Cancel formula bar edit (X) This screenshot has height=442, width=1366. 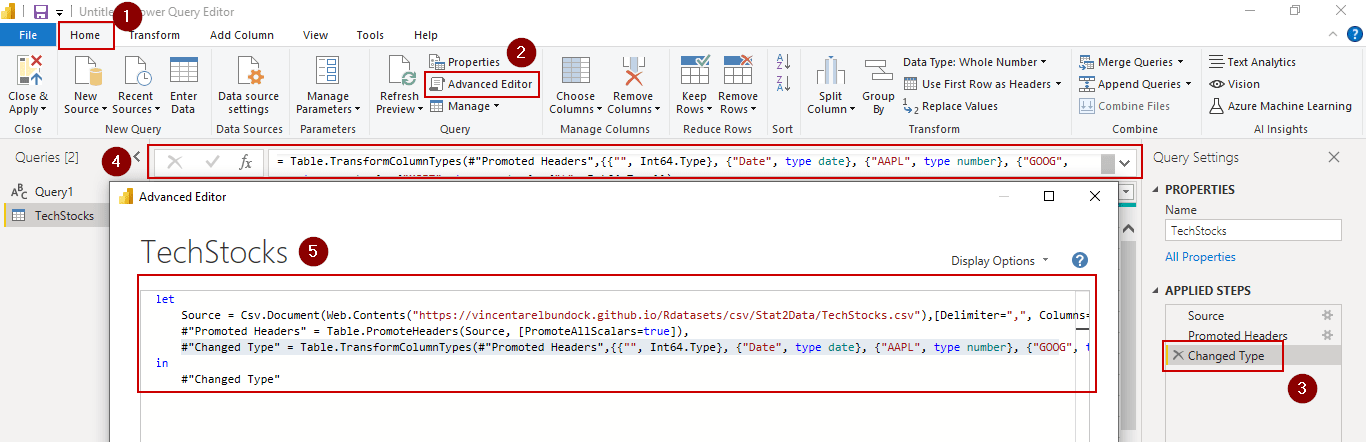click(175, 162)
